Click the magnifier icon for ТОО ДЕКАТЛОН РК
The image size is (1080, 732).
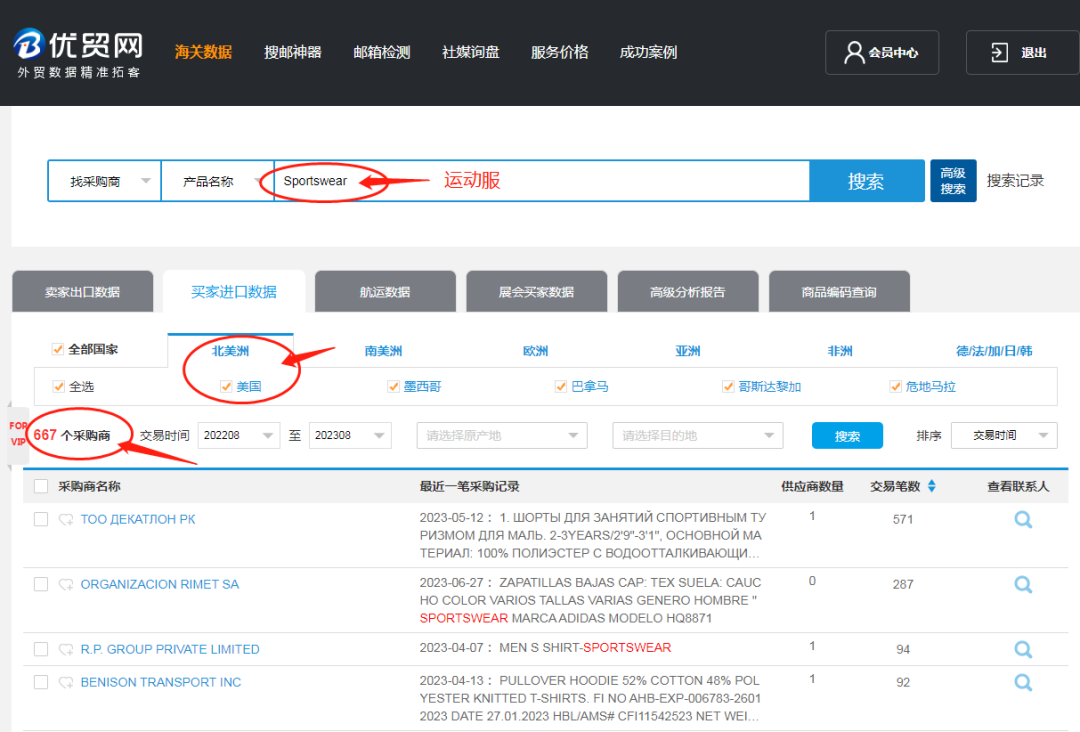1022,519
